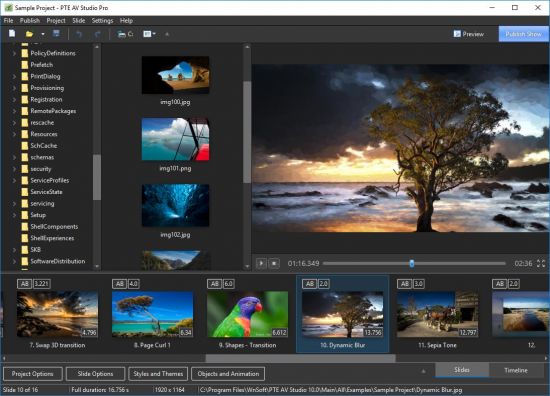Select slide 9 Shapes - Transition

point(247,314)
